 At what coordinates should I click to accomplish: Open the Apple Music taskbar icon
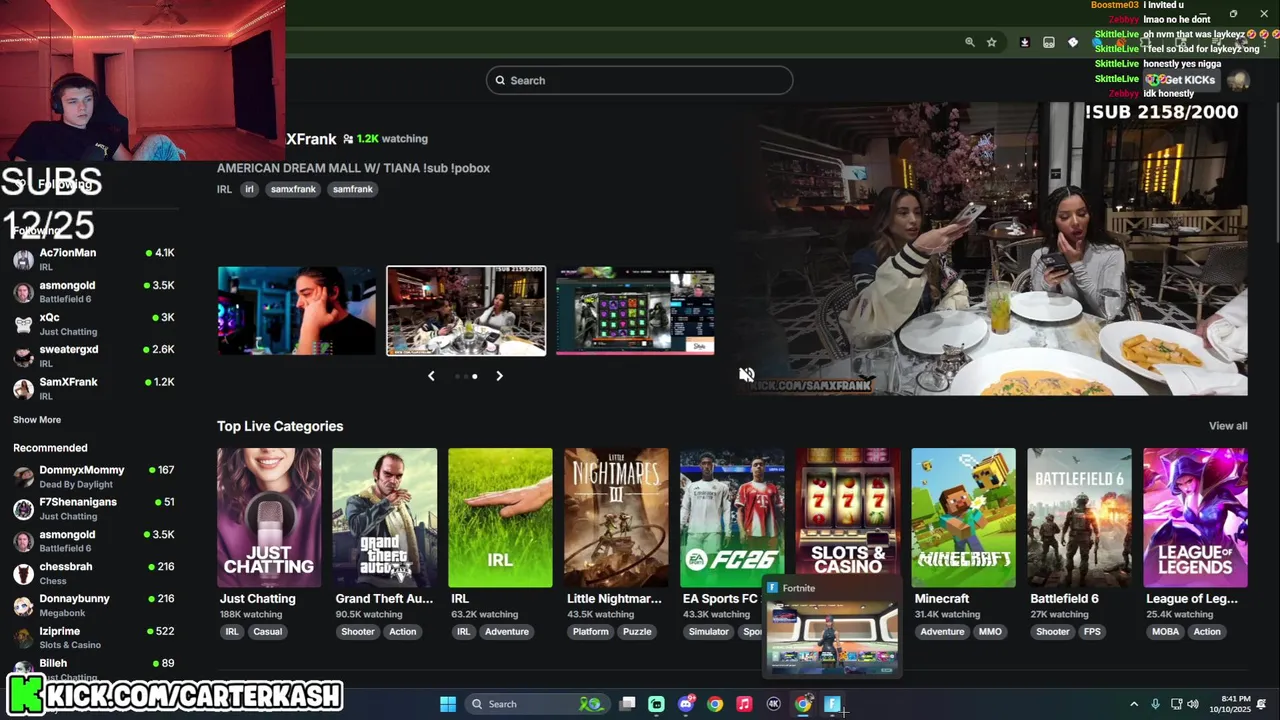pyautogui.click(x=744, y=704)
